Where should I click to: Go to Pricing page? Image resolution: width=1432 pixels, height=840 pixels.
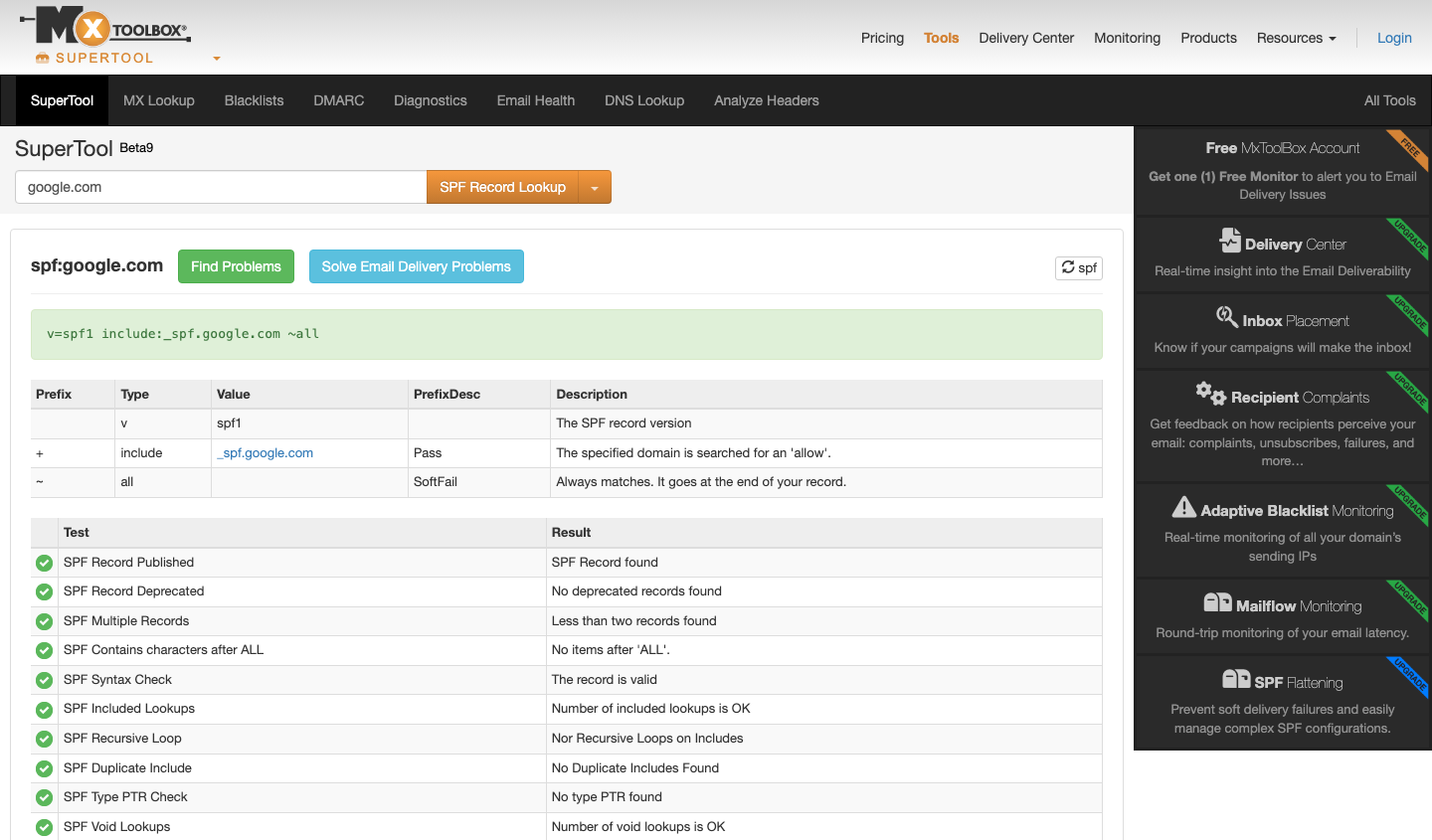[882, 38]
